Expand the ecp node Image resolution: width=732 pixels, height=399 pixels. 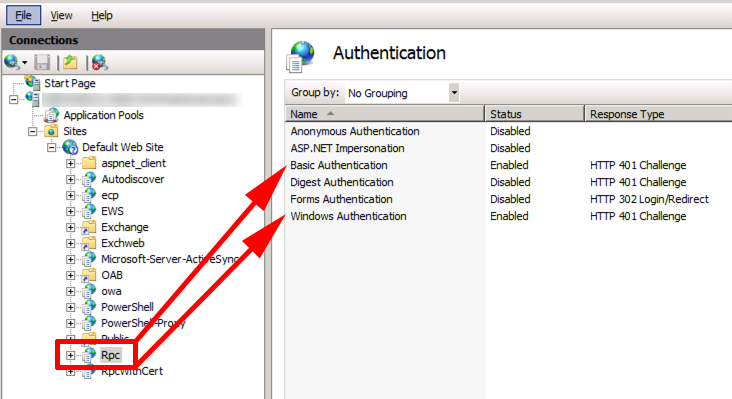70,196
